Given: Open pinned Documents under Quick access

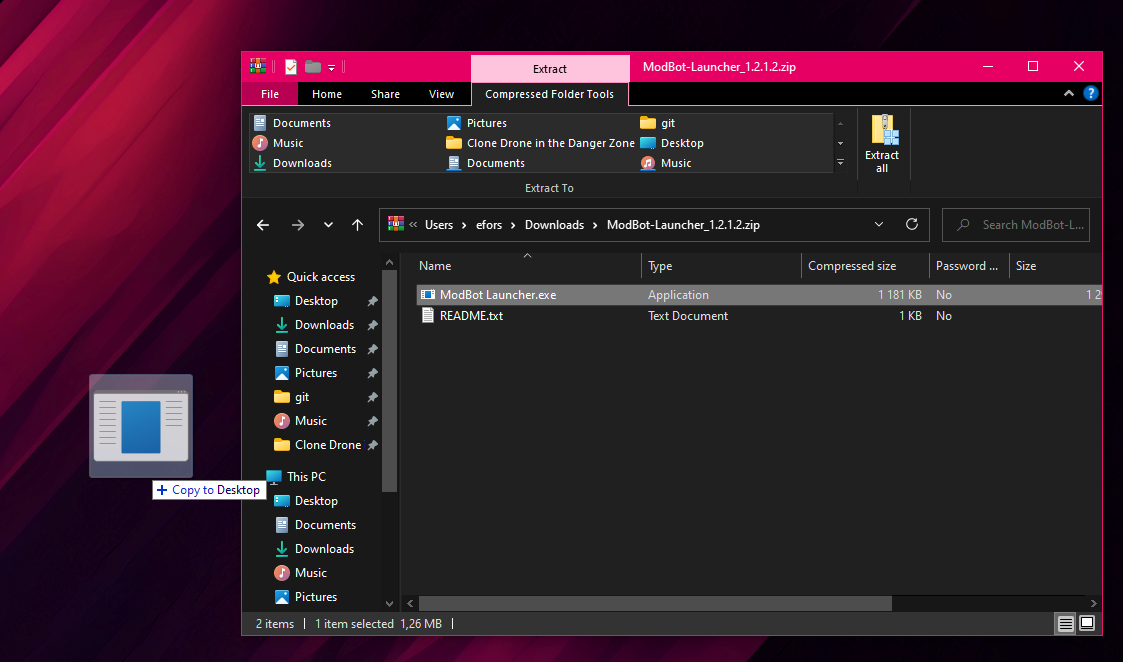Looking at the screenshot, I should pyautogui.click(x=315, y=349).
